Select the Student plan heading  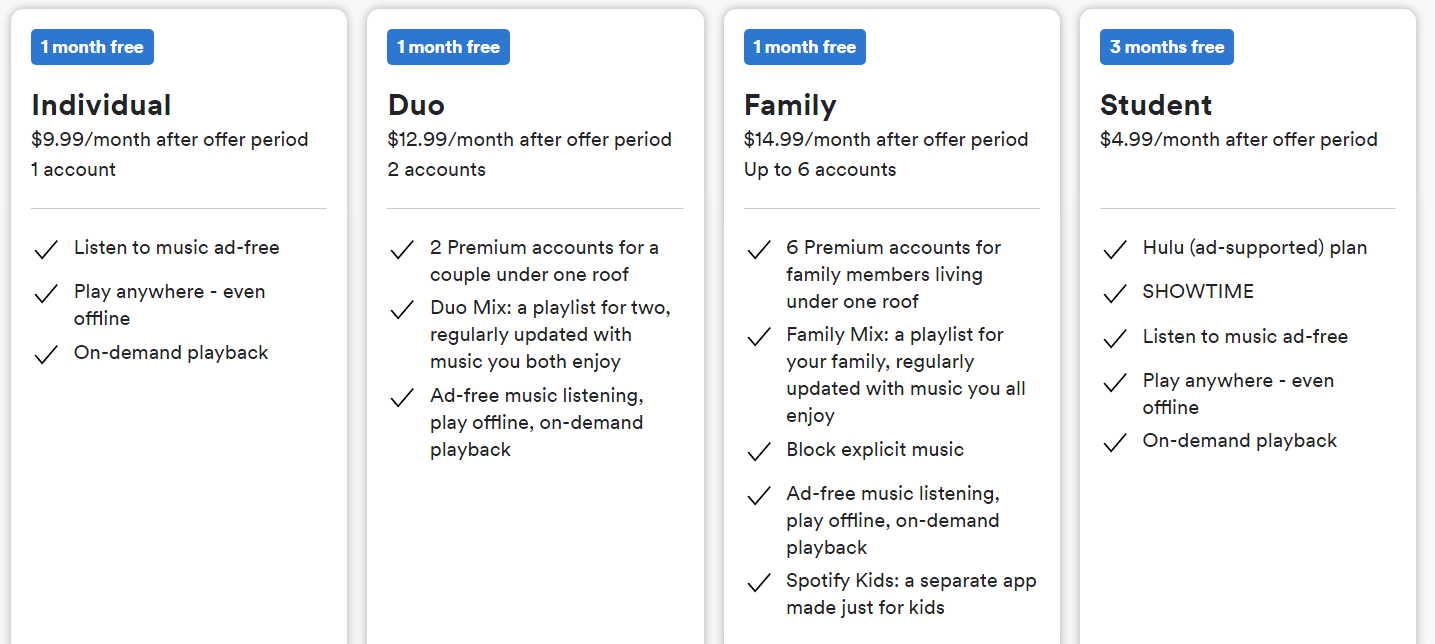pos(1156,105)
